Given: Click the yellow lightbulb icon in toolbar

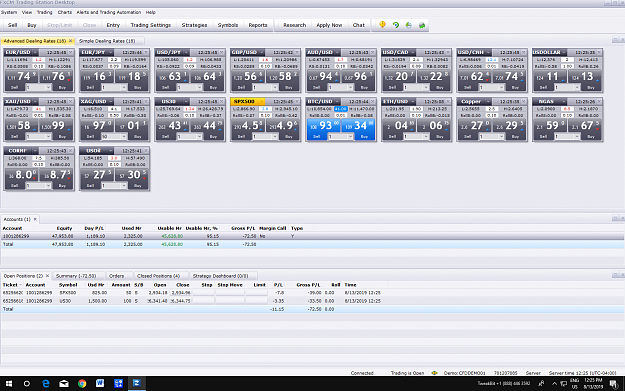Looking at the screenshot, I should click(x=382, y=25).
